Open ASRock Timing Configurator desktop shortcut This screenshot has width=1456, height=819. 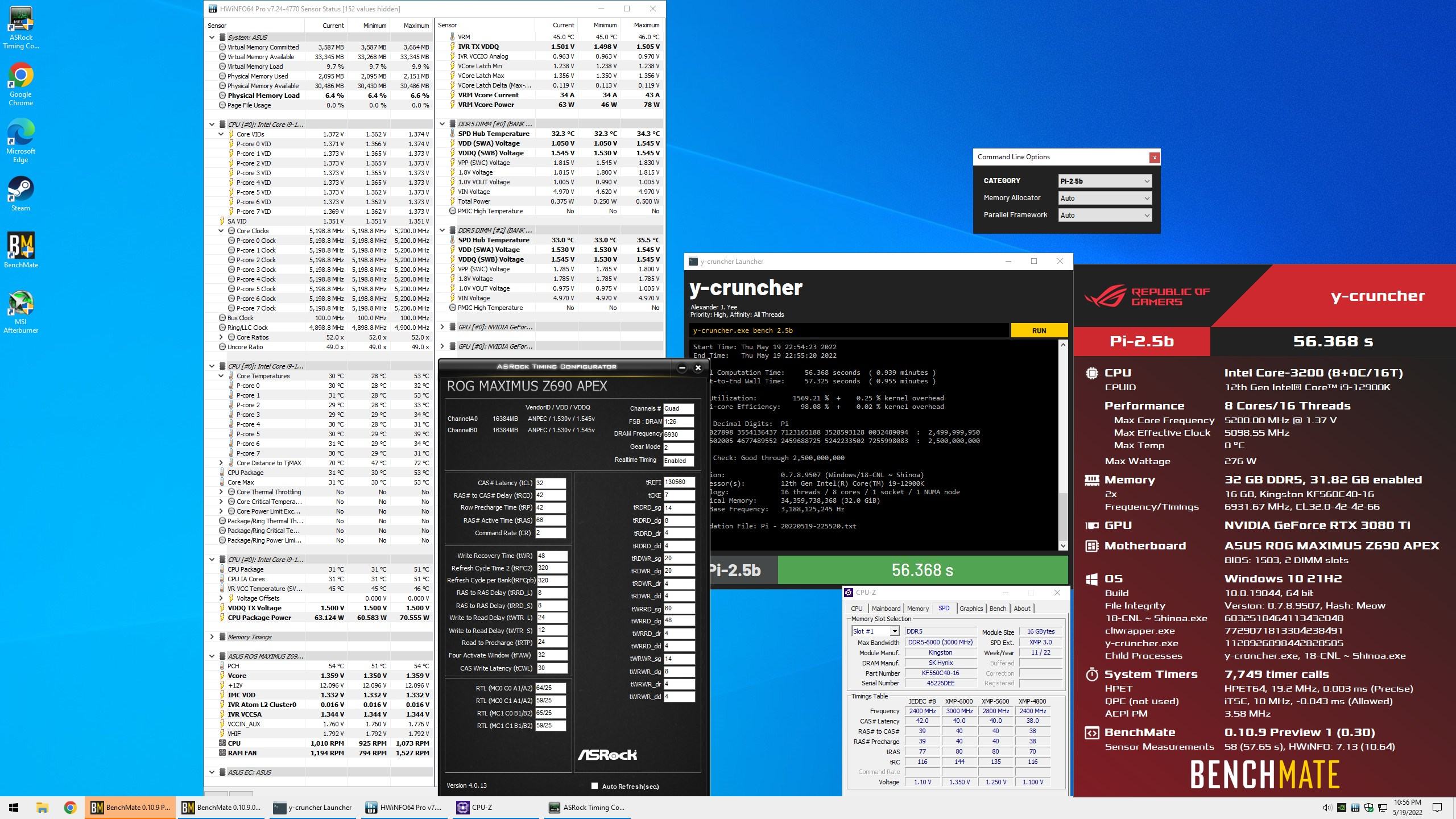(x=21, y=28)
